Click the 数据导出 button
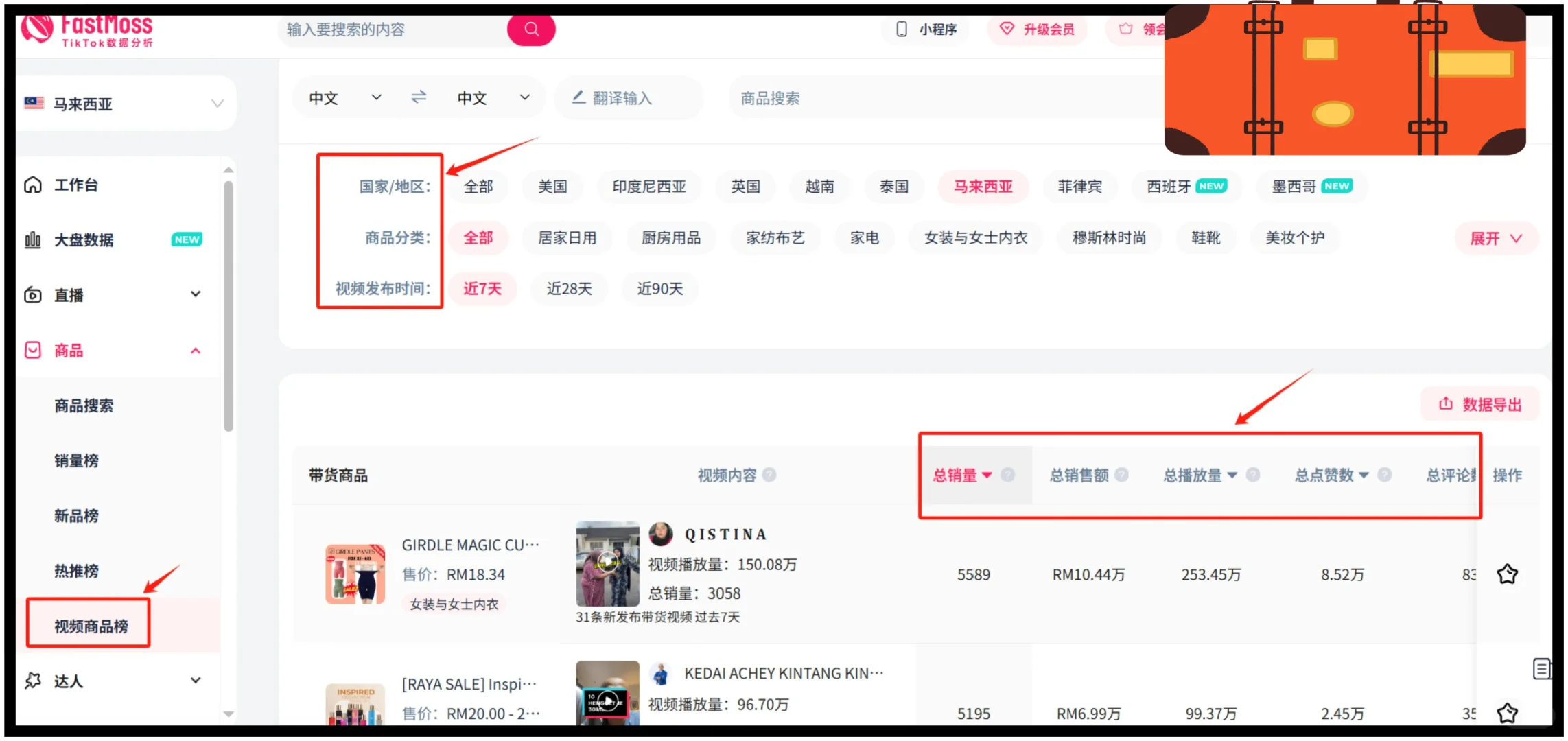Image resolution: width=1568 pixels, height=741 pixels. 1480,404
